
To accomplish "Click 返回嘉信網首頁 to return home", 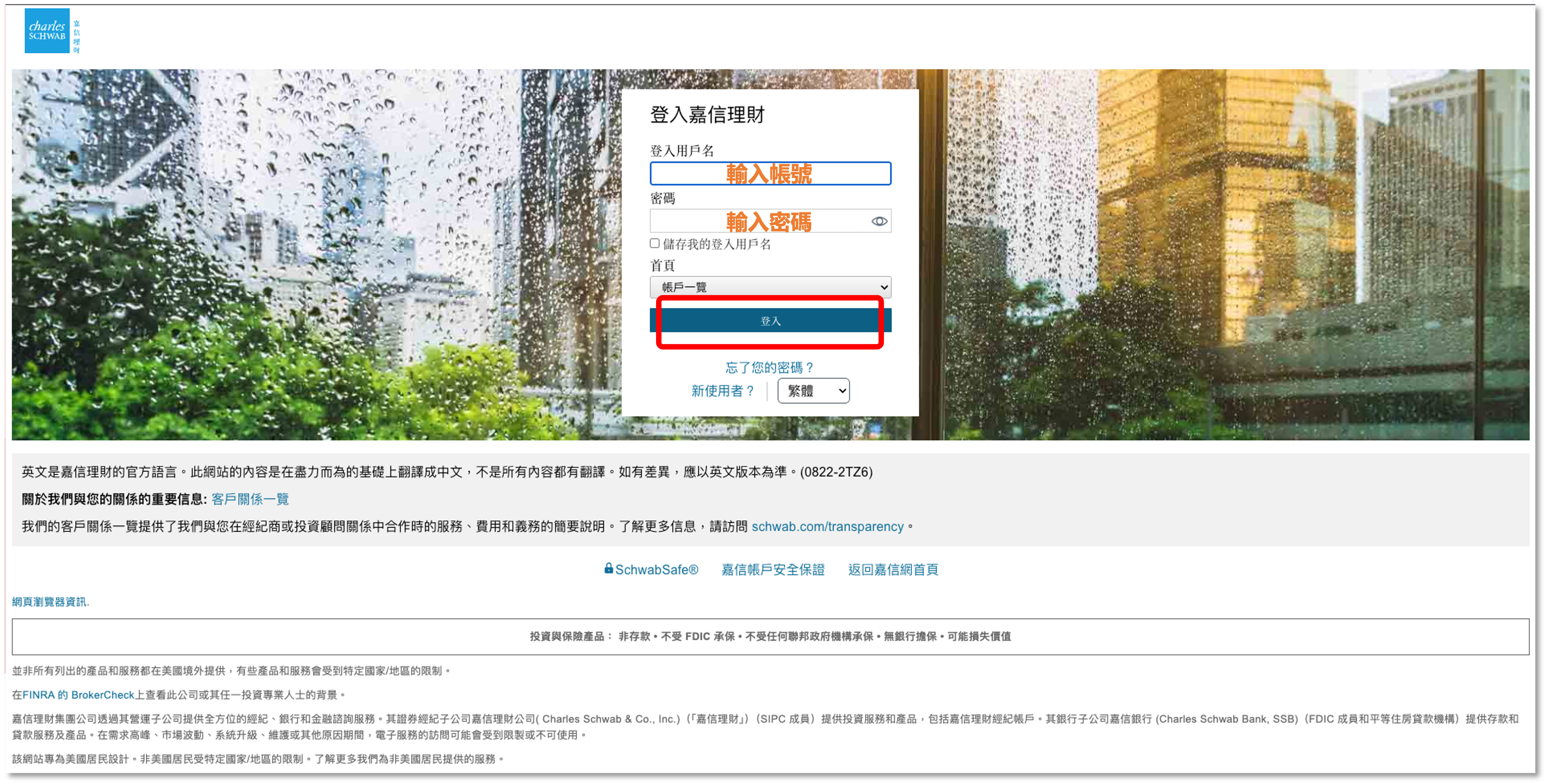I will [x=892, y=569].
